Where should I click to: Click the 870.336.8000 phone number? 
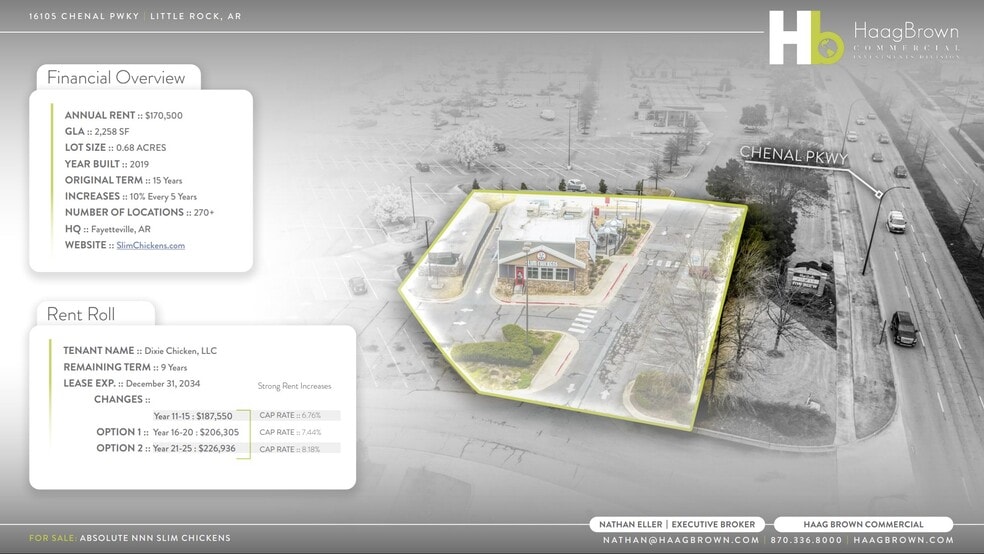point(807,540)
